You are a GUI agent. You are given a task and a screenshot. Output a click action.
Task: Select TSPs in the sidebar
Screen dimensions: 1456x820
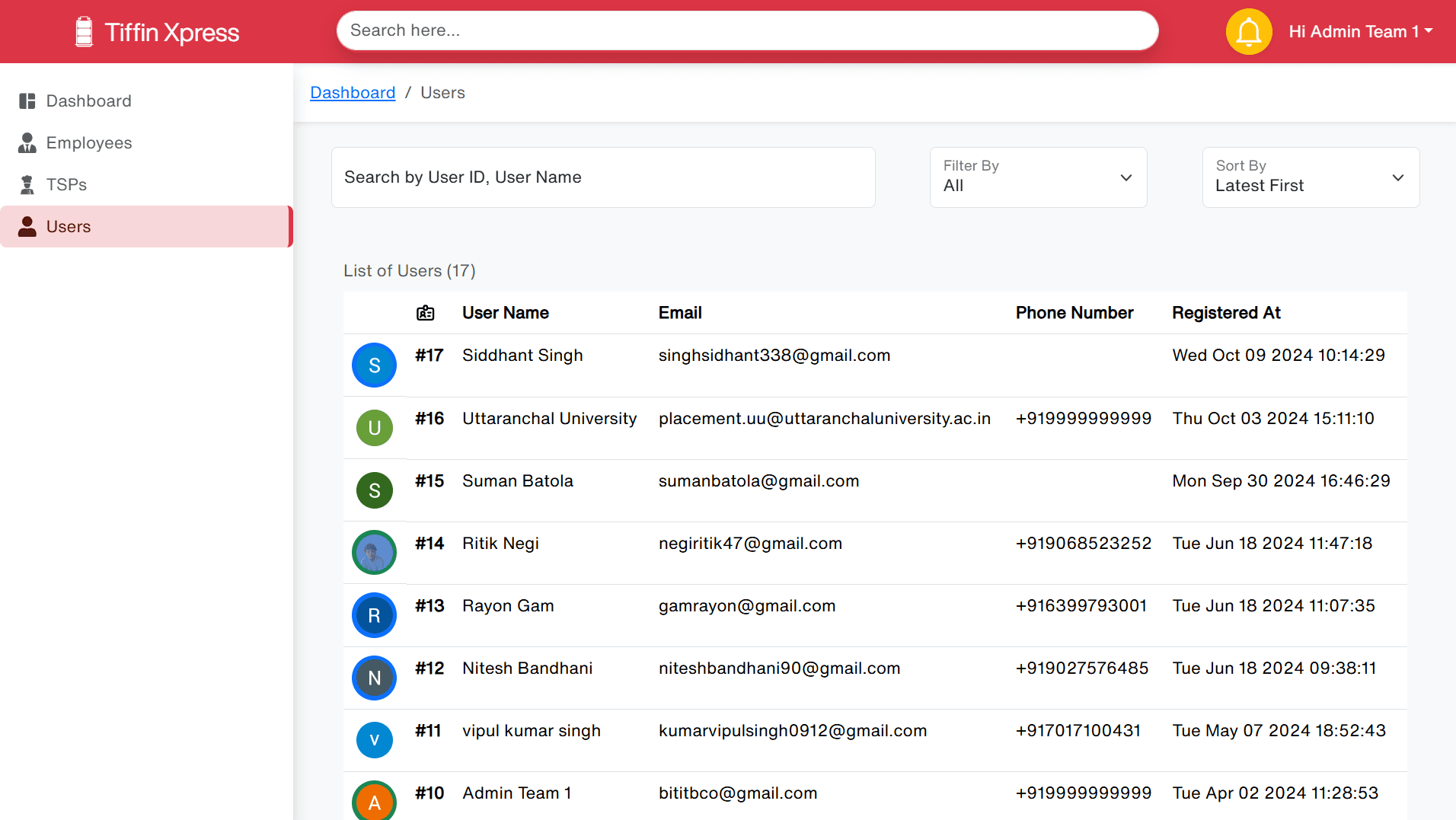click(x=66, y=185)
